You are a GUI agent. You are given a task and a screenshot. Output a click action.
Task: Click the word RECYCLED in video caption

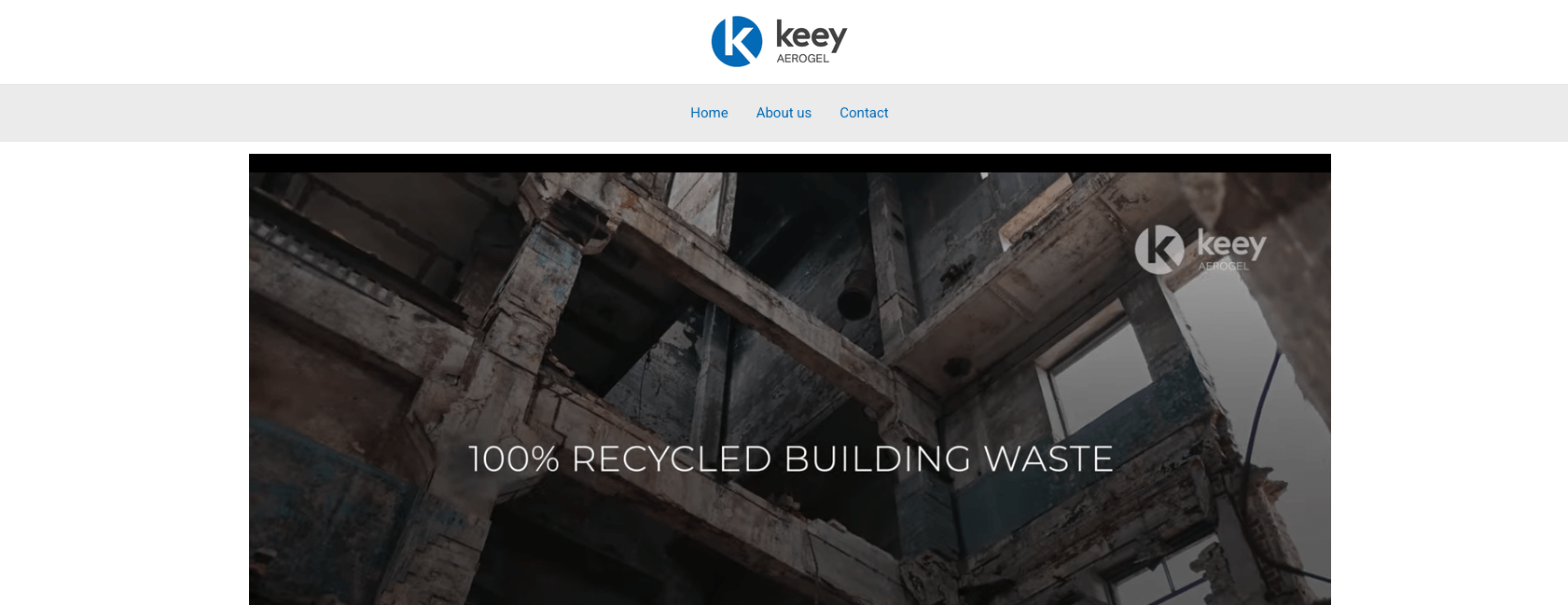click(672, 459)
